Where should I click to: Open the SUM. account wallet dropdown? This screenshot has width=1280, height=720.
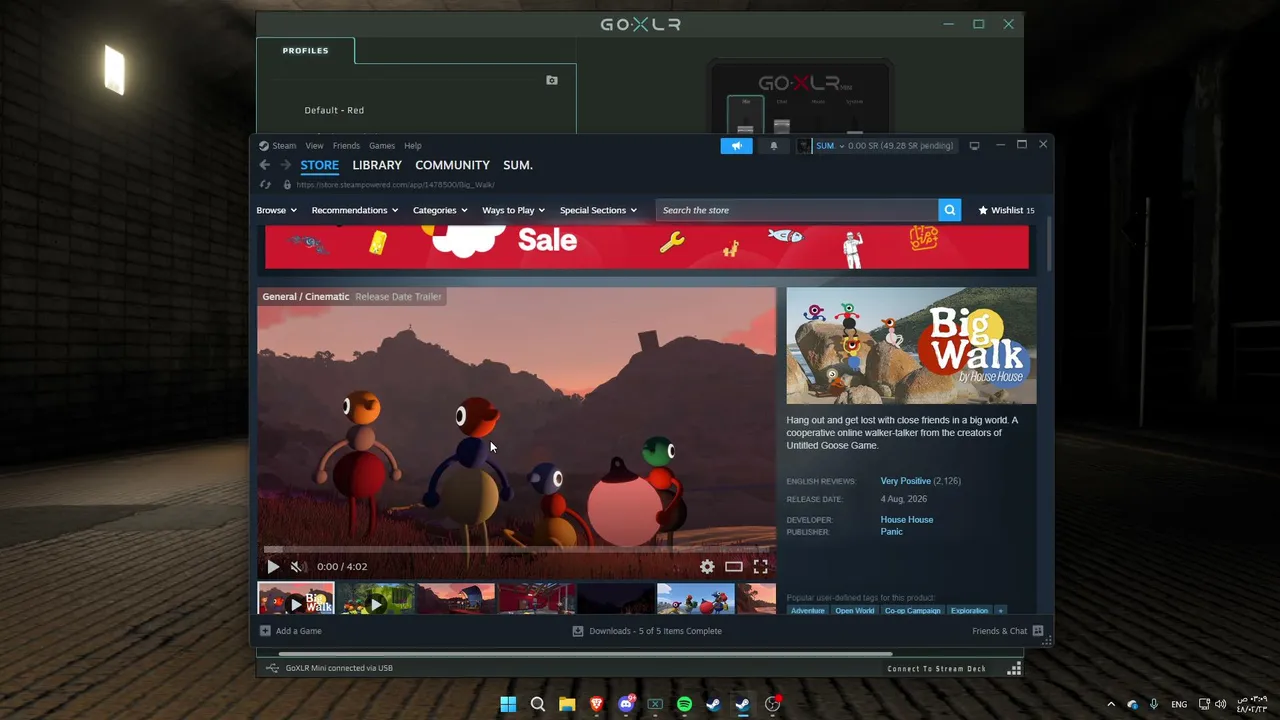coord(876,146)
